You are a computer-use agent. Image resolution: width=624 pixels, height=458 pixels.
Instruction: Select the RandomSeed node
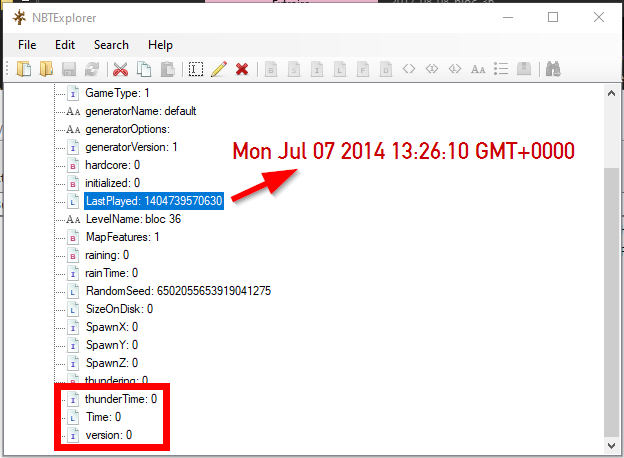[x=178, y=291]
